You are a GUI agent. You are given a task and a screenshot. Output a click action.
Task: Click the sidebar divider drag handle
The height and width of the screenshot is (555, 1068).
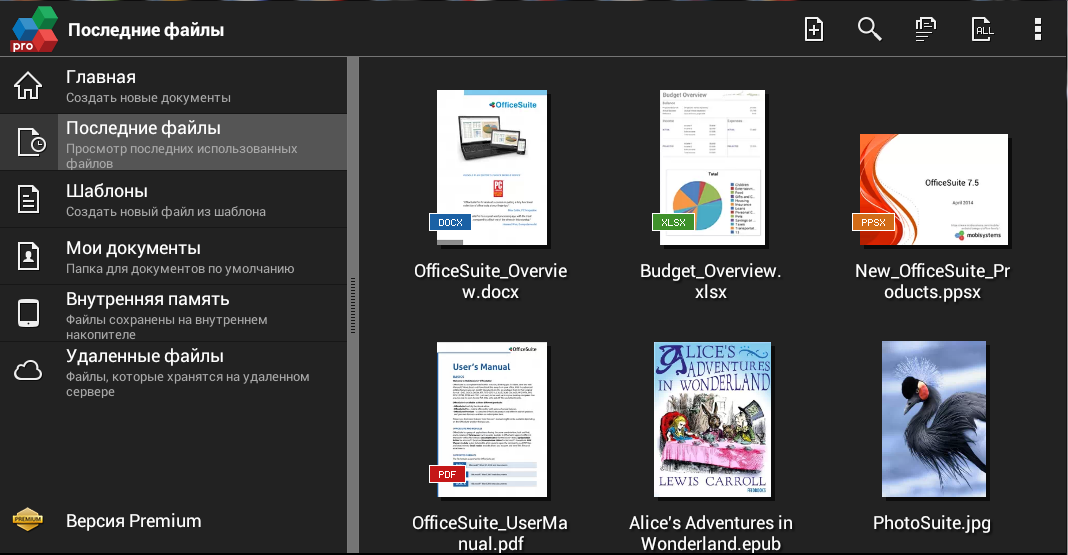(352, 298)
